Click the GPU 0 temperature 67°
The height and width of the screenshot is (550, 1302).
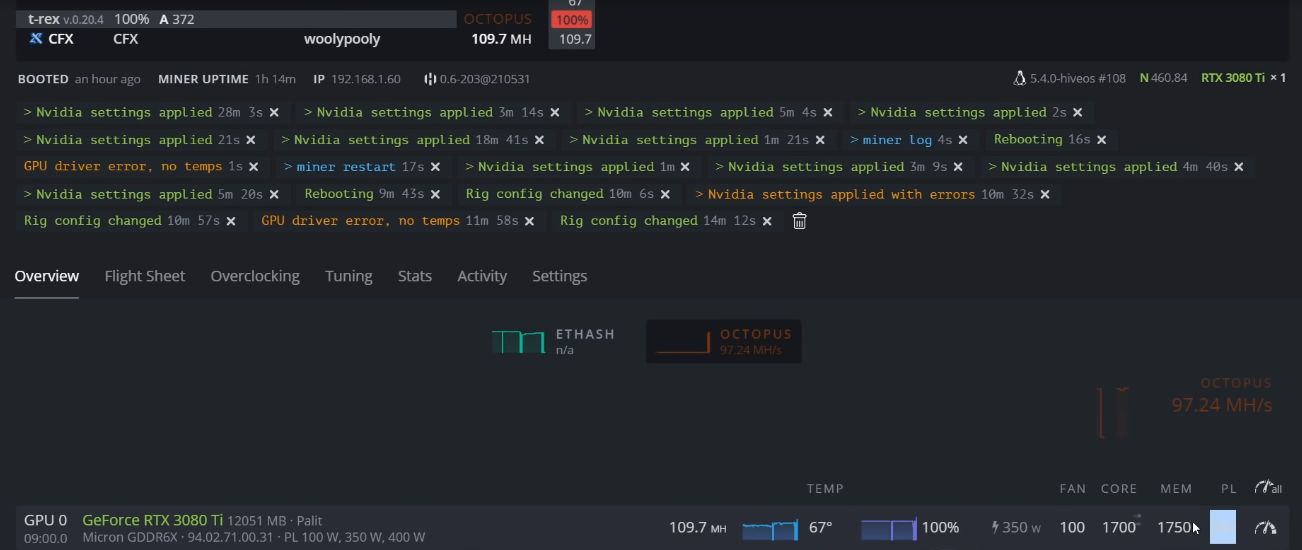tap(821, 527)
